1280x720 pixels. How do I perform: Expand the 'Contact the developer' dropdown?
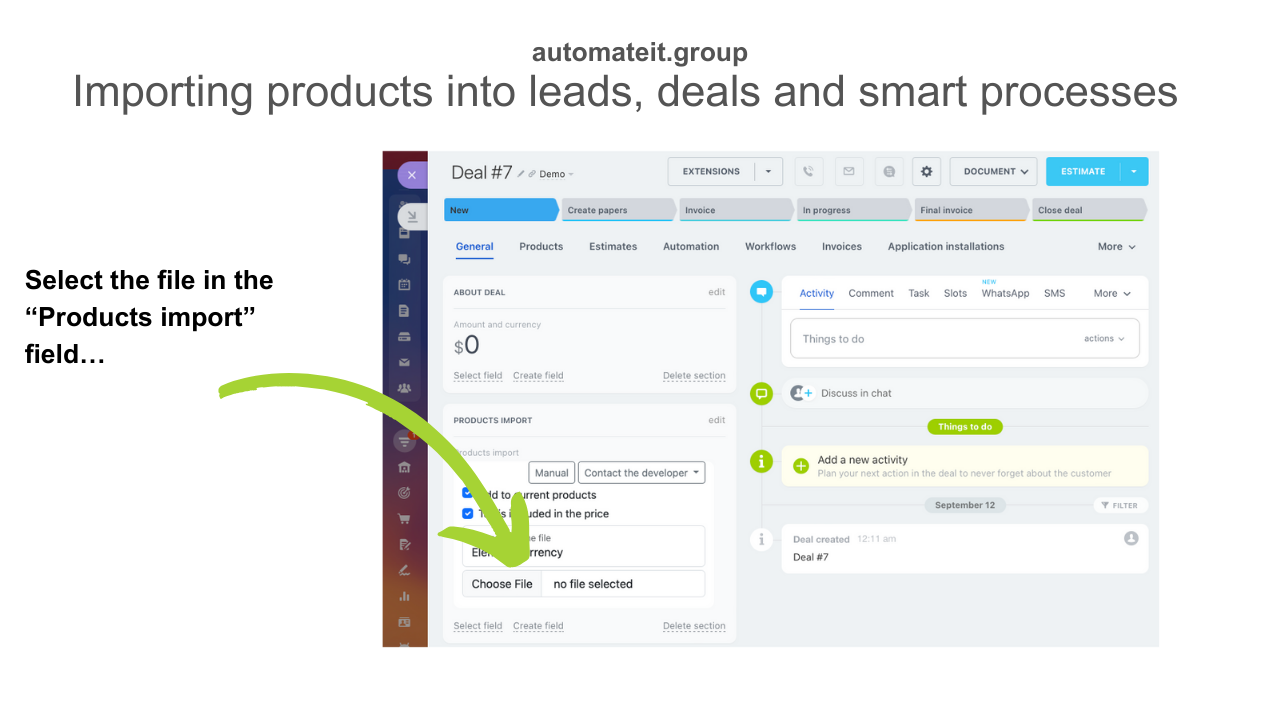click(x=642, y=473)
